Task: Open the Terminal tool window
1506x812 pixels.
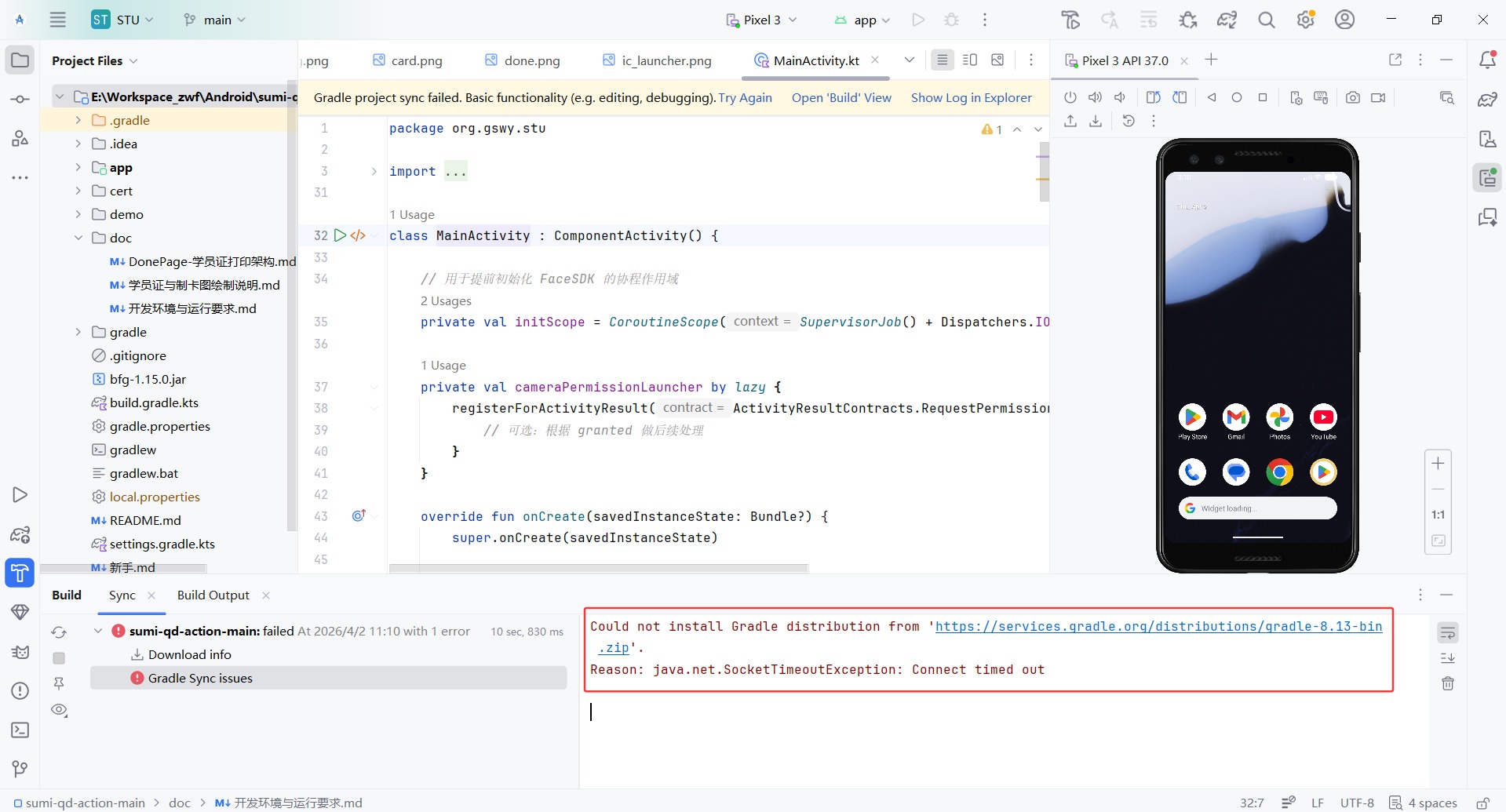Action: pos(20,730)
